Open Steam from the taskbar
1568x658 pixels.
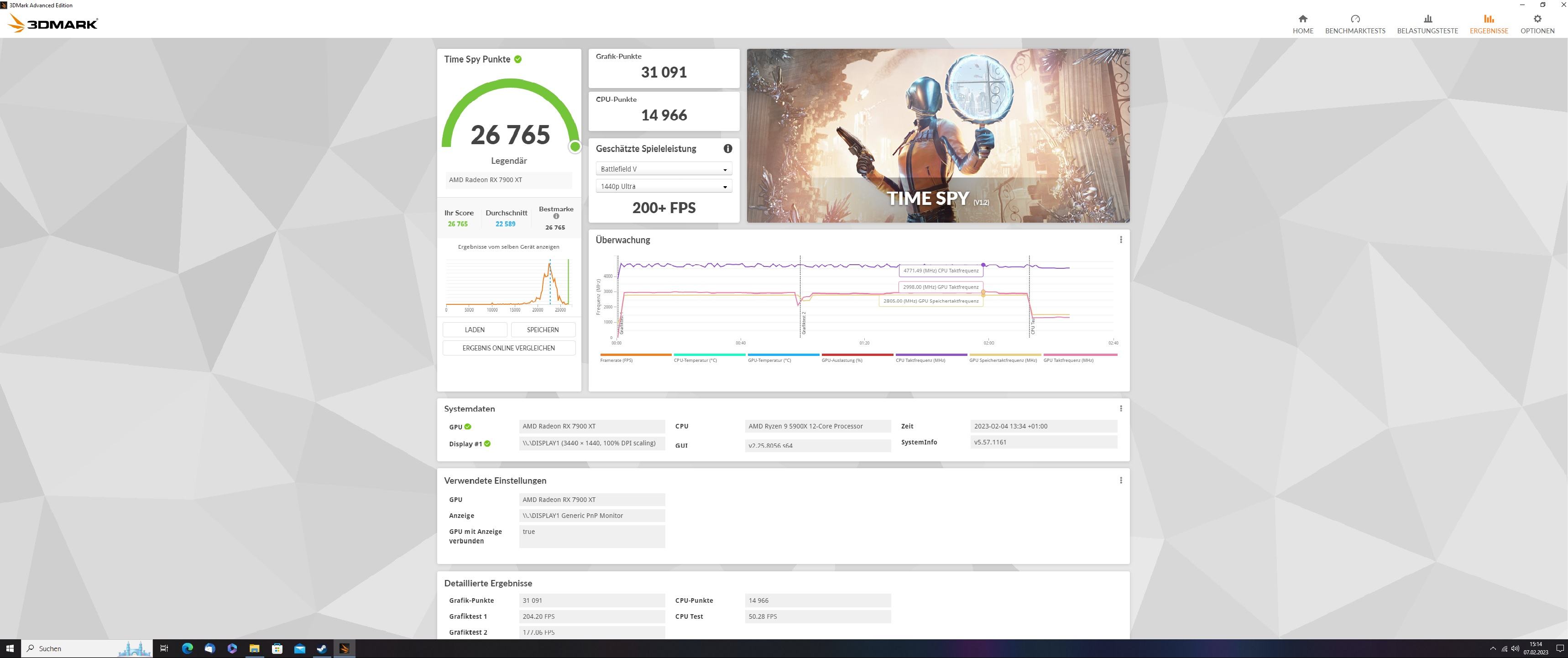coord(321,648)
